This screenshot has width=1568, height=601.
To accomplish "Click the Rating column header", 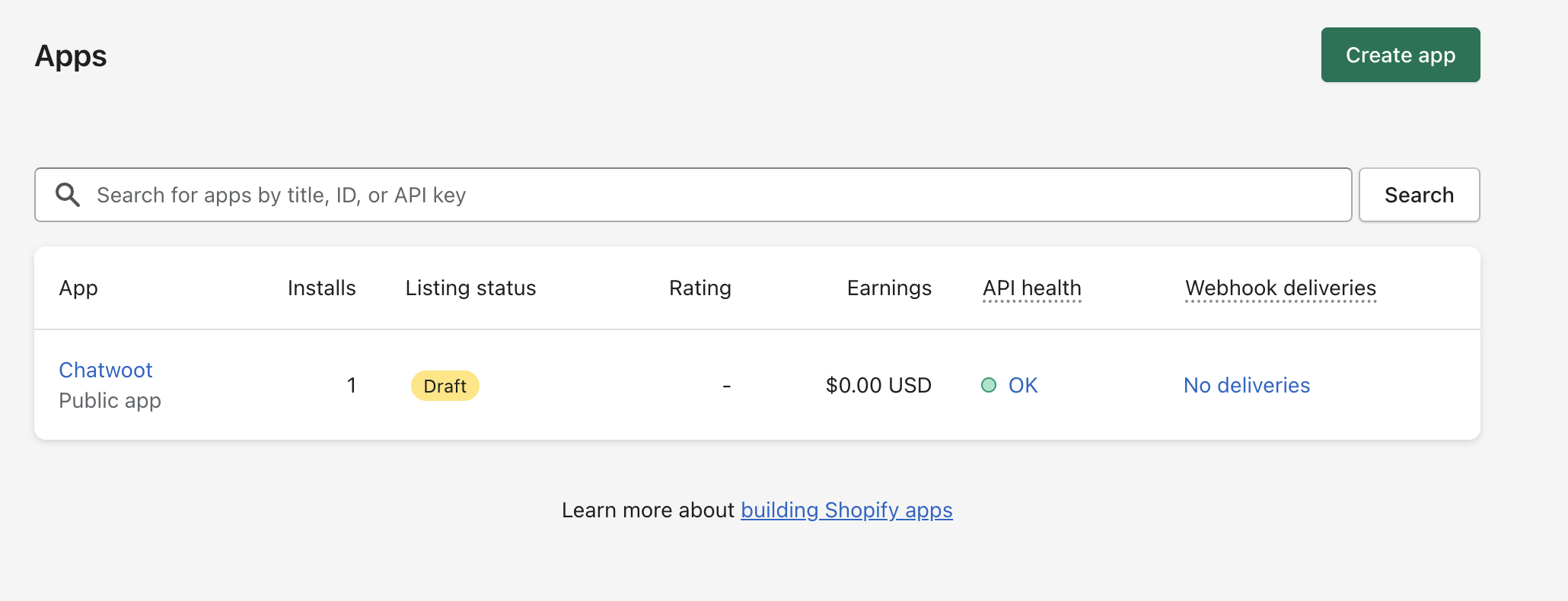I will tap(700, 288).
